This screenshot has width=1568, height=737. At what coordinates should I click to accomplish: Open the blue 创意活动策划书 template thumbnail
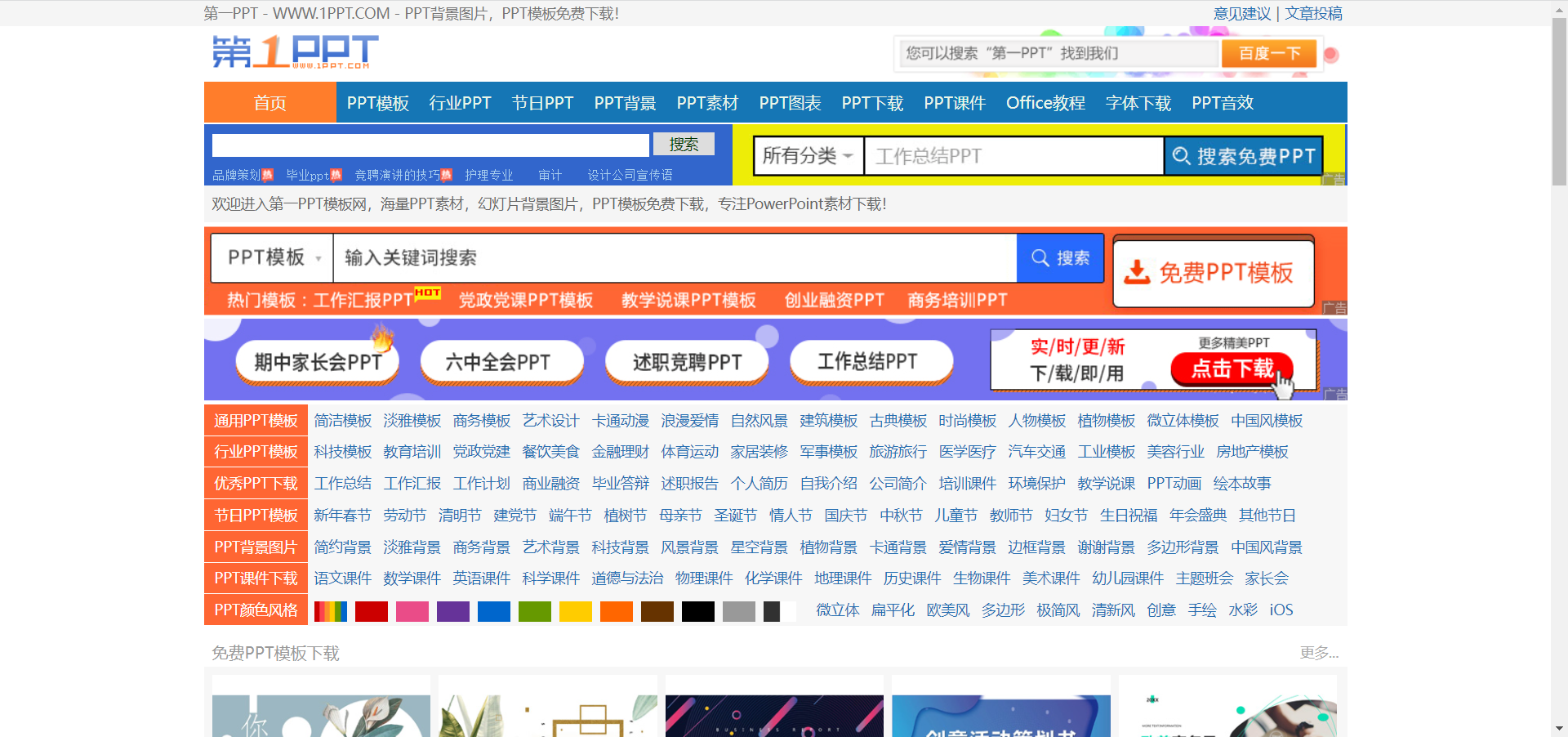tap(1001, 716)
